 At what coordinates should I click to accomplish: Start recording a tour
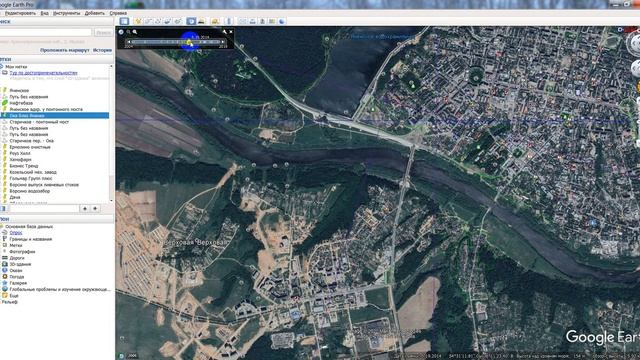(x=178, y=21)
